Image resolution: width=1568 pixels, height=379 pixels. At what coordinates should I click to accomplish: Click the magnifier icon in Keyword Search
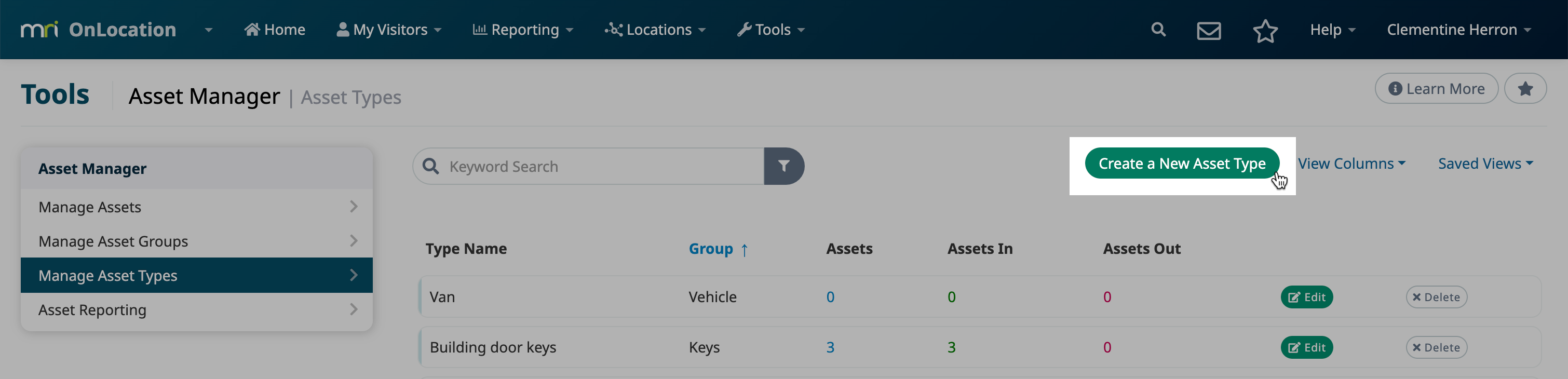click(x=431, y=166)
